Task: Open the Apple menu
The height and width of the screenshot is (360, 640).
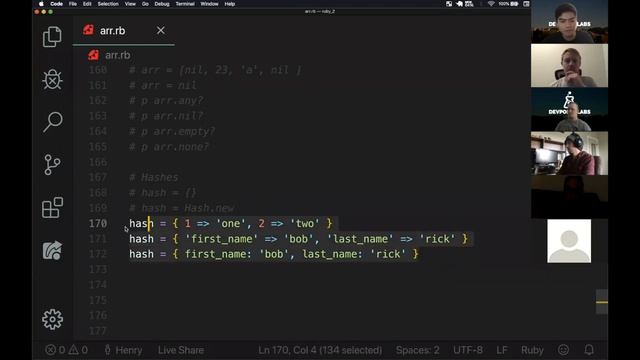Action: (41, 4)
